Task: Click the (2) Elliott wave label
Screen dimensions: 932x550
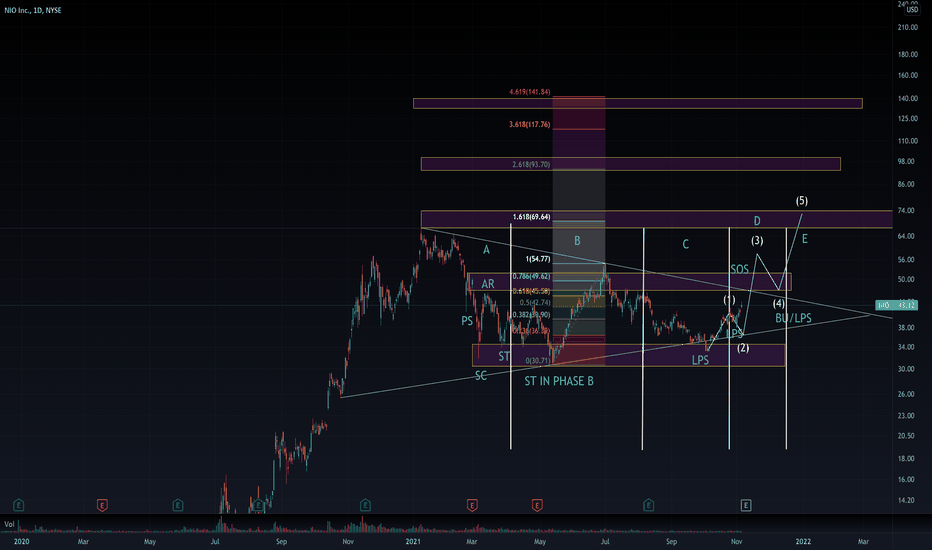Action: [743, 348]
